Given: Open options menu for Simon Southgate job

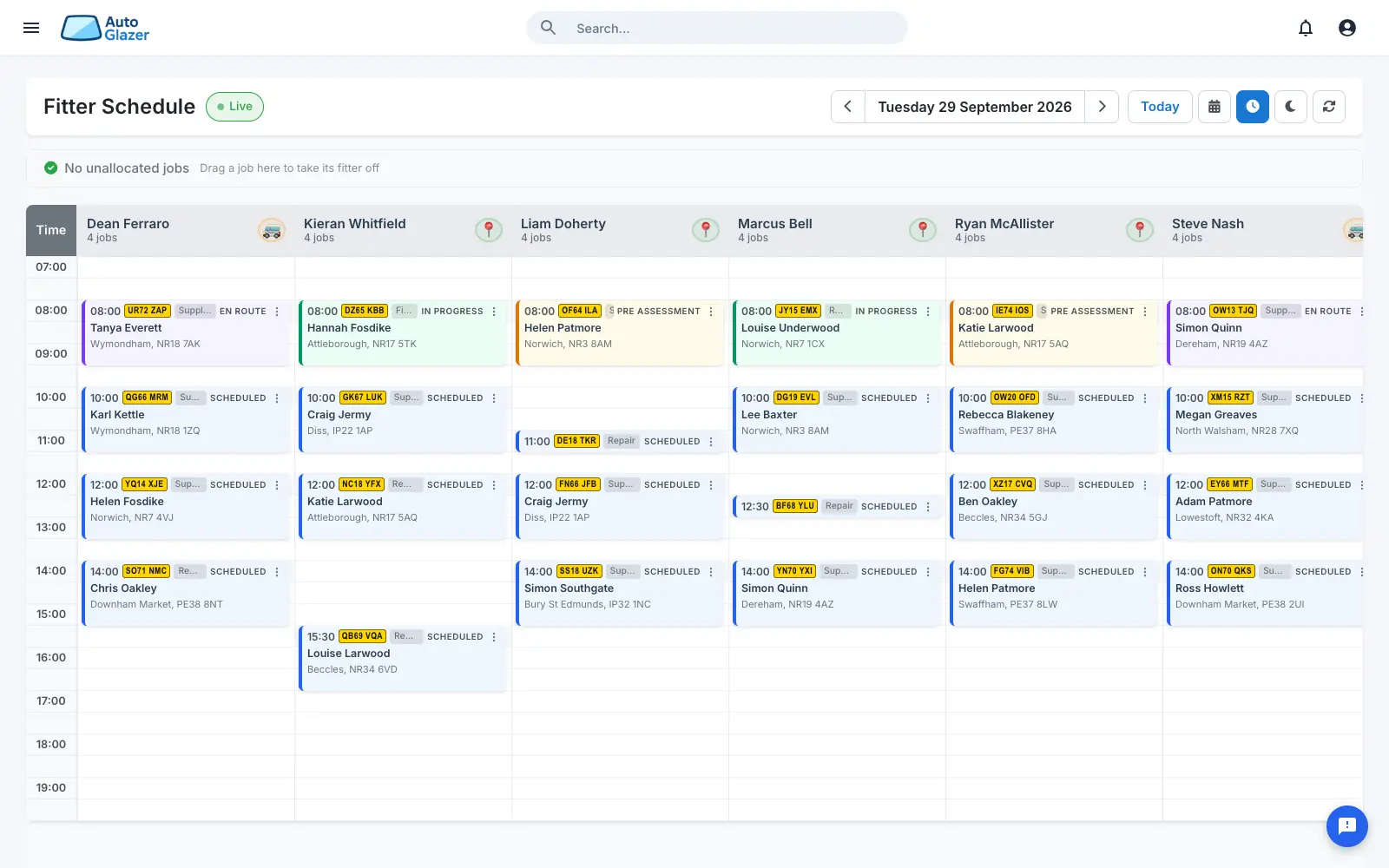Looking at the screenshot, I should [x=711, y=572].
